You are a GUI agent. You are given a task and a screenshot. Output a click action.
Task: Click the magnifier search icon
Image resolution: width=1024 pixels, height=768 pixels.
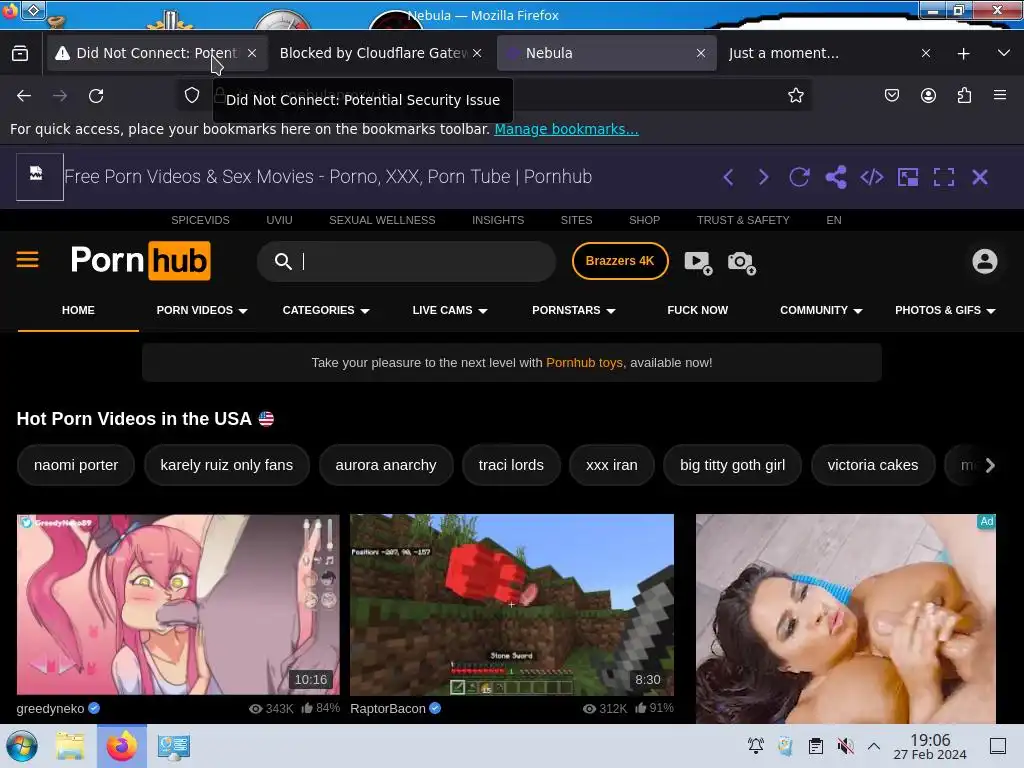tap(283, 261)
